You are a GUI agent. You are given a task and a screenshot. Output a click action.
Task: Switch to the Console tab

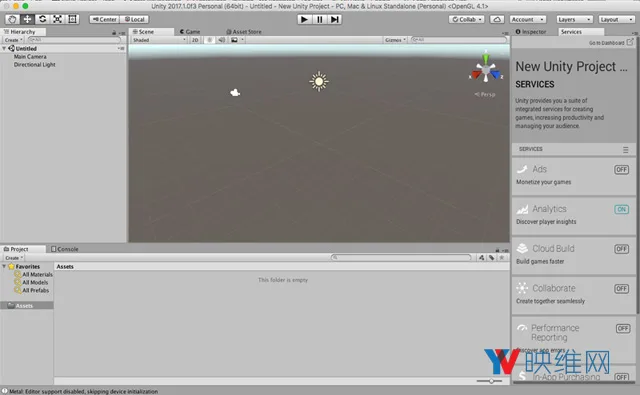[x=64, y=249]
